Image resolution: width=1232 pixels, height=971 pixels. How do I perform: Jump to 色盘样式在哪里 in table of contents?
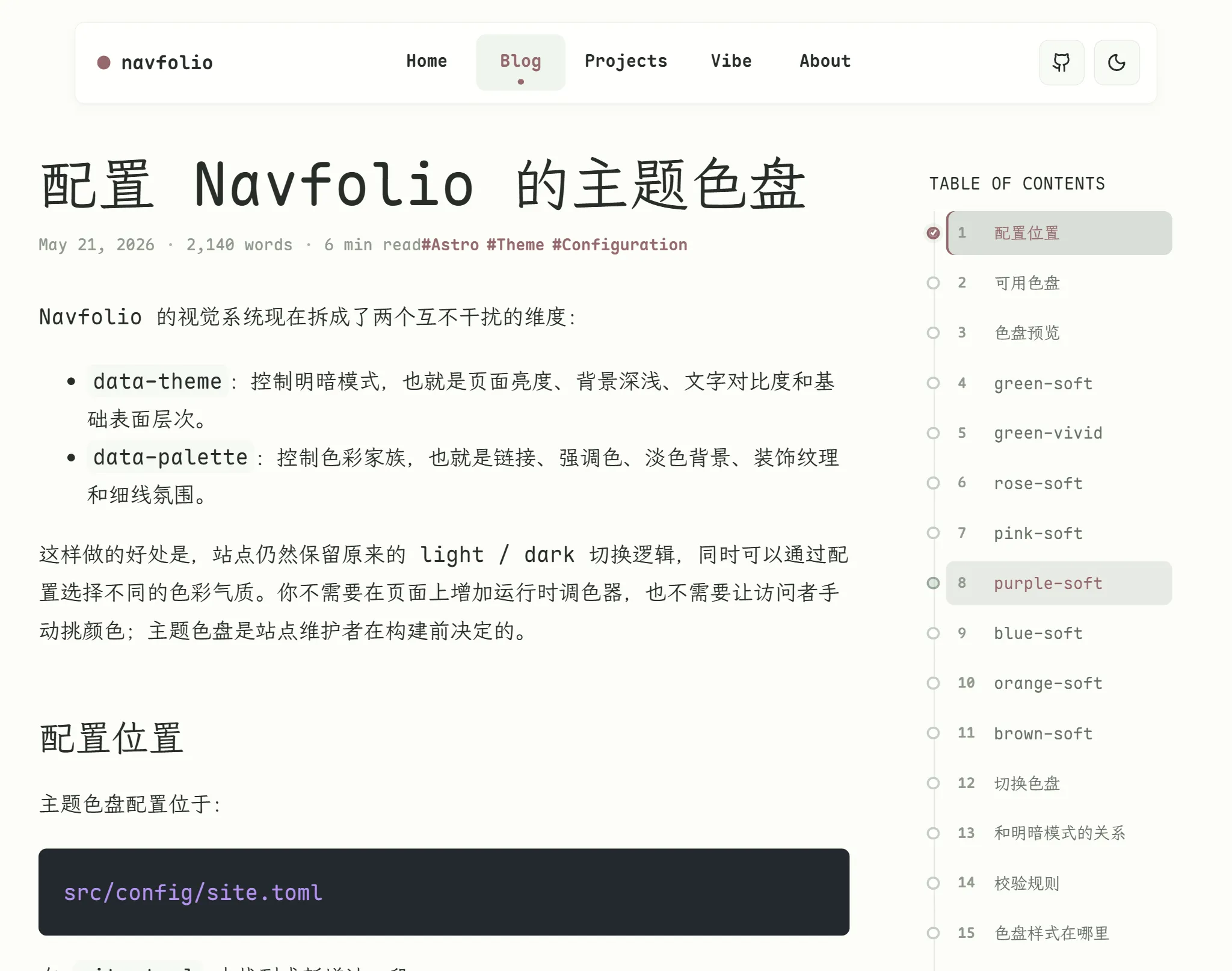pyautogui.click(x=1059, y=933)
